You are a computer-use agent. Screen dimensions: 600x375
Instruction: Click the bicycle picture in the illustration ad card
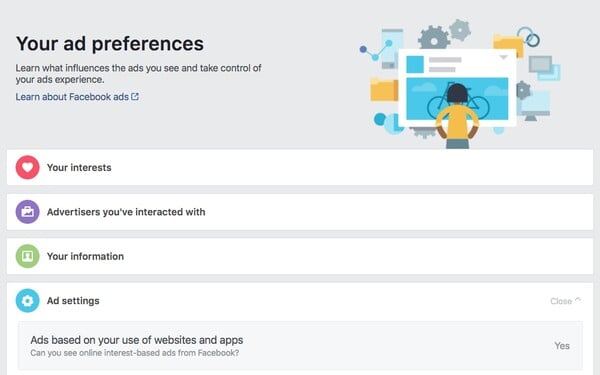click(457, 99)
